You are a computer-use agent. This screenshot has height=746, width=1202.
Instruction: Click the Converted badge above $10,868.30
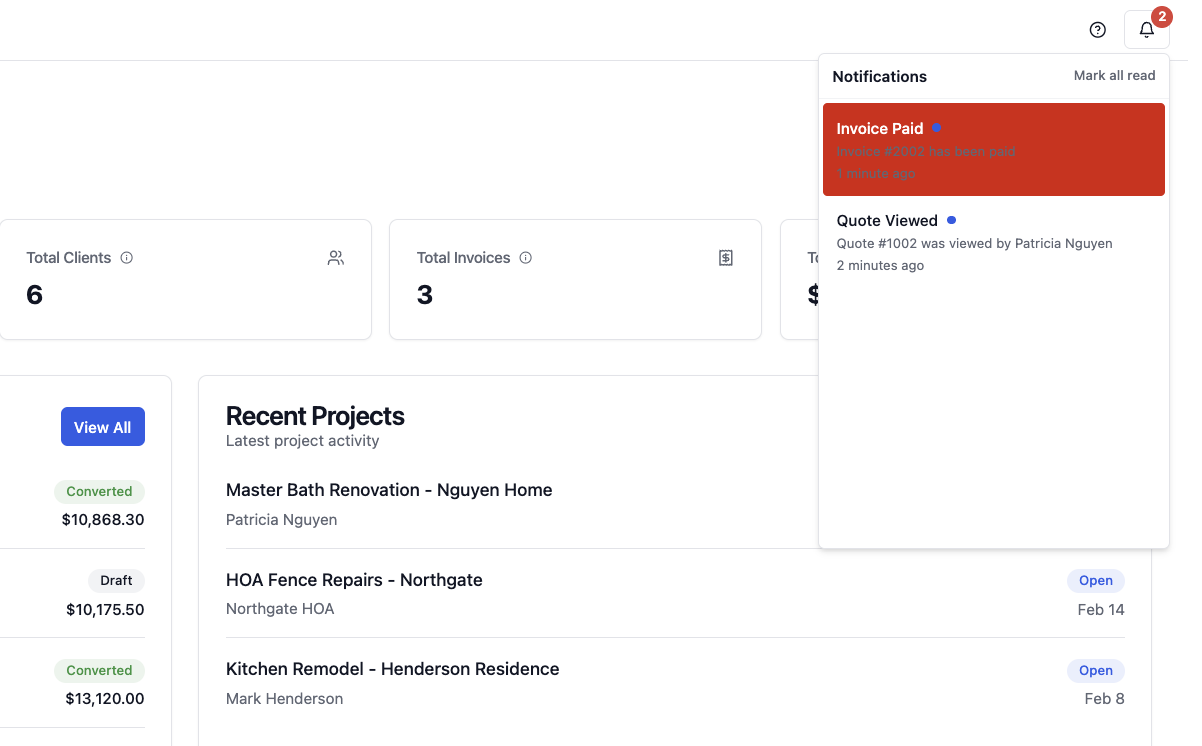(x=99, y=491)
